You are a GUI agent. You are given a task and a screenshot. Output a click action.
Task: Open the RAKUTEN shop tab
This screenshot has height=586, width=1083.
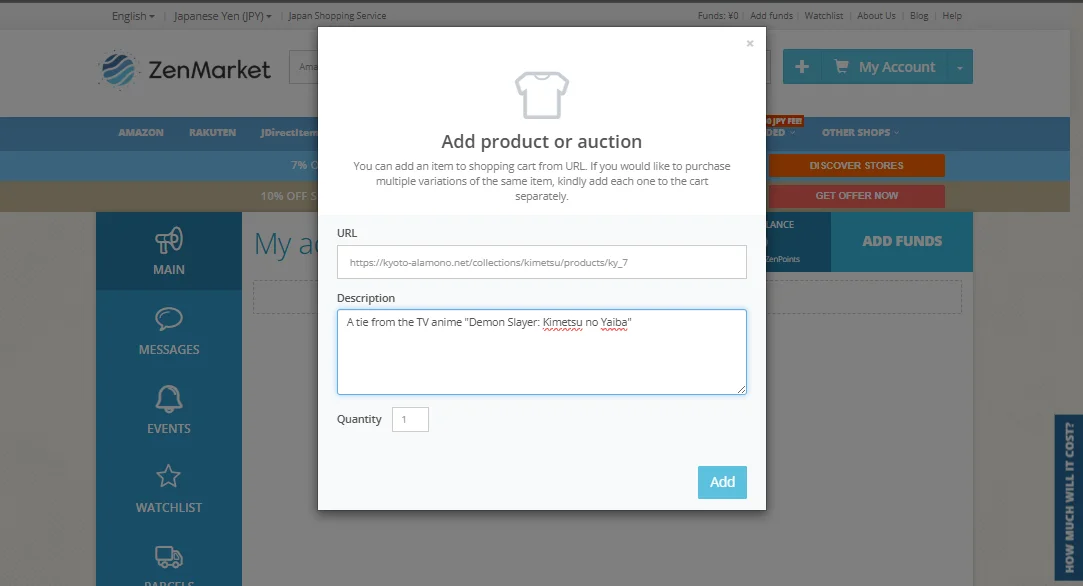[x=213, y=133]
